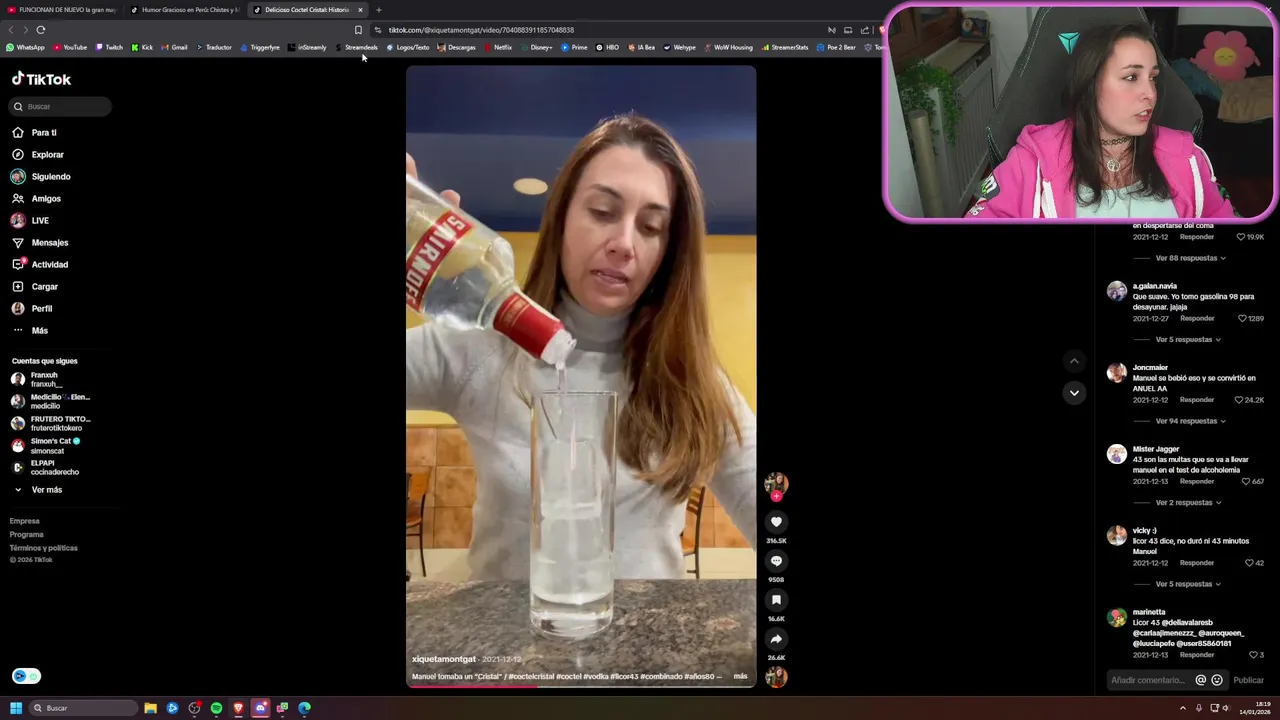Like vicky's comment with 42 likes
Image resolution: width=1280 pixels, height=720 pixels.
click(1248, 563)
